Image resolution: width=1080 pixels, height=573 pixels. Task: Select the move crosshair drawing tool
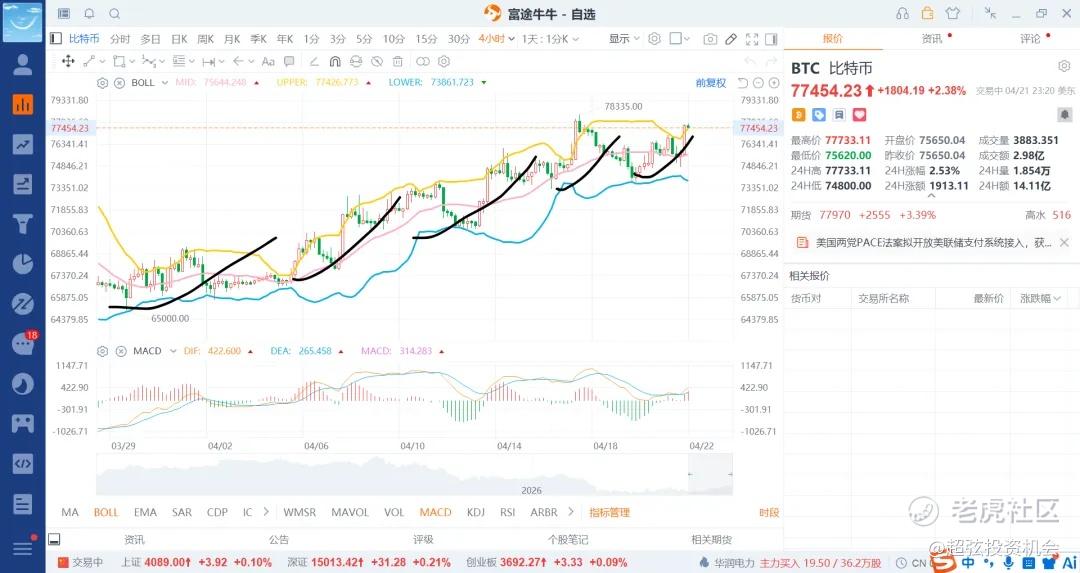[68, 61]
